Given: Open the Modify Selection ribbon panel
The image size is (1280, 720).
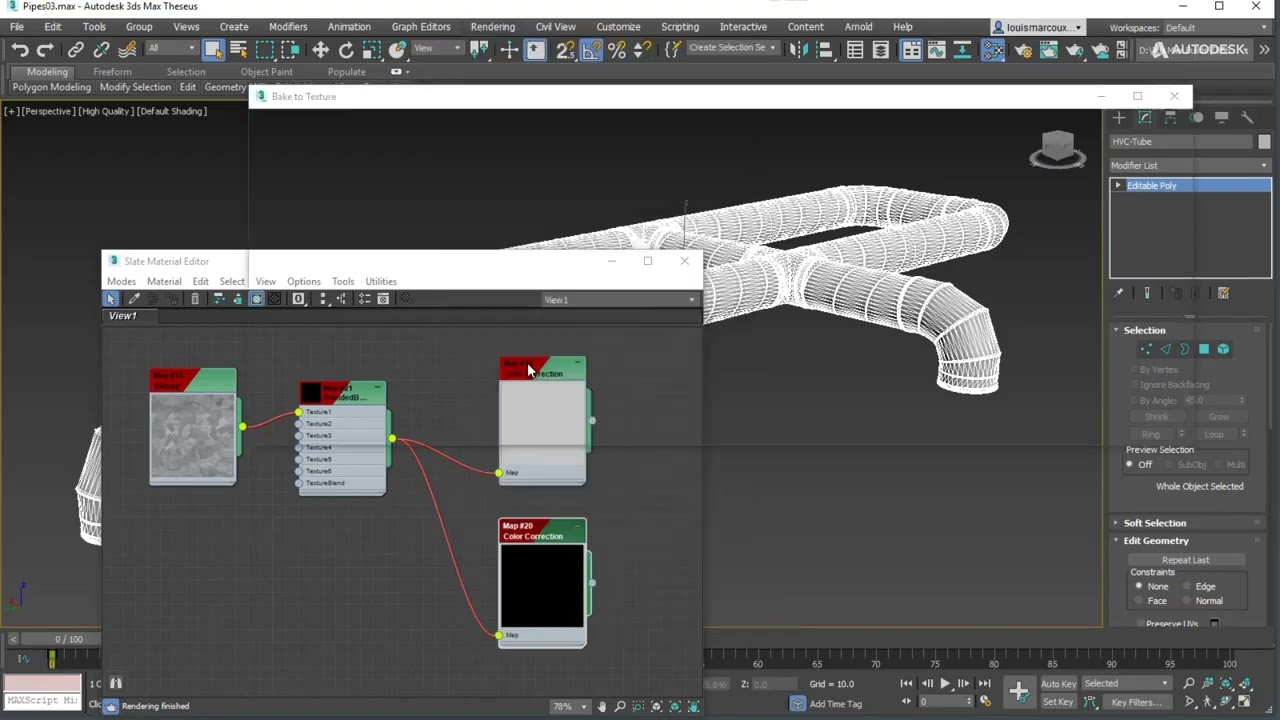Looking at the screenshot, I should pos(135,88).
